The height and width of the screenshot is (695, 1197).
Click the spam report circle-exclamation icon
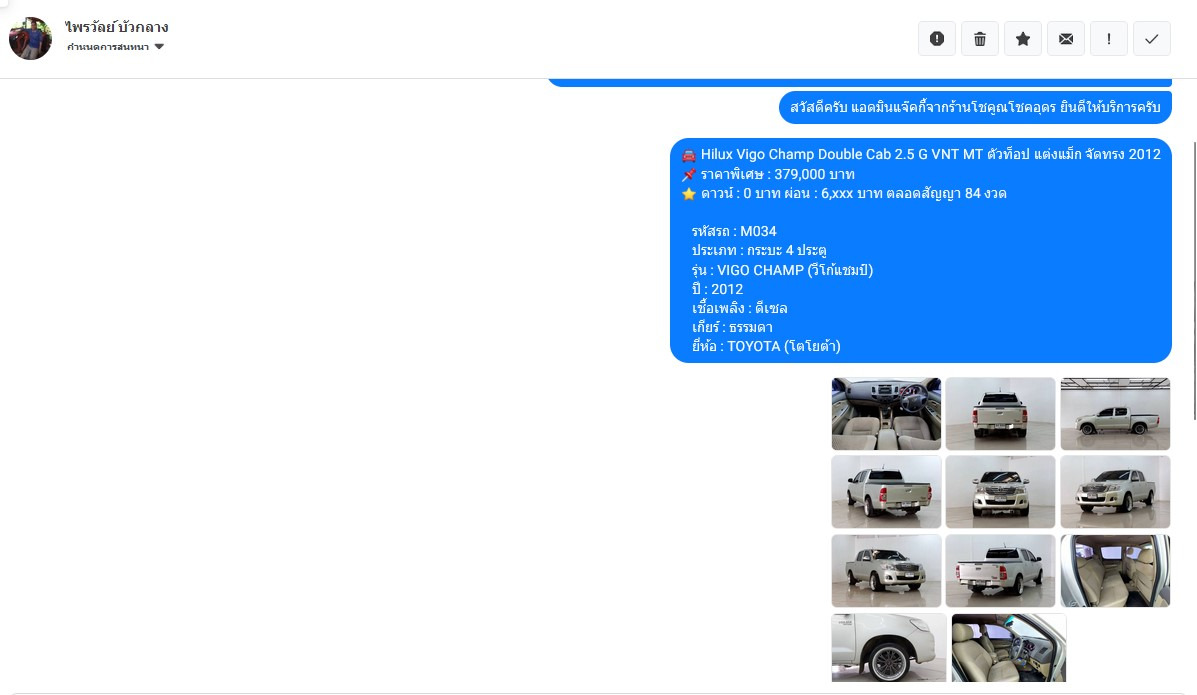point(937,39)
